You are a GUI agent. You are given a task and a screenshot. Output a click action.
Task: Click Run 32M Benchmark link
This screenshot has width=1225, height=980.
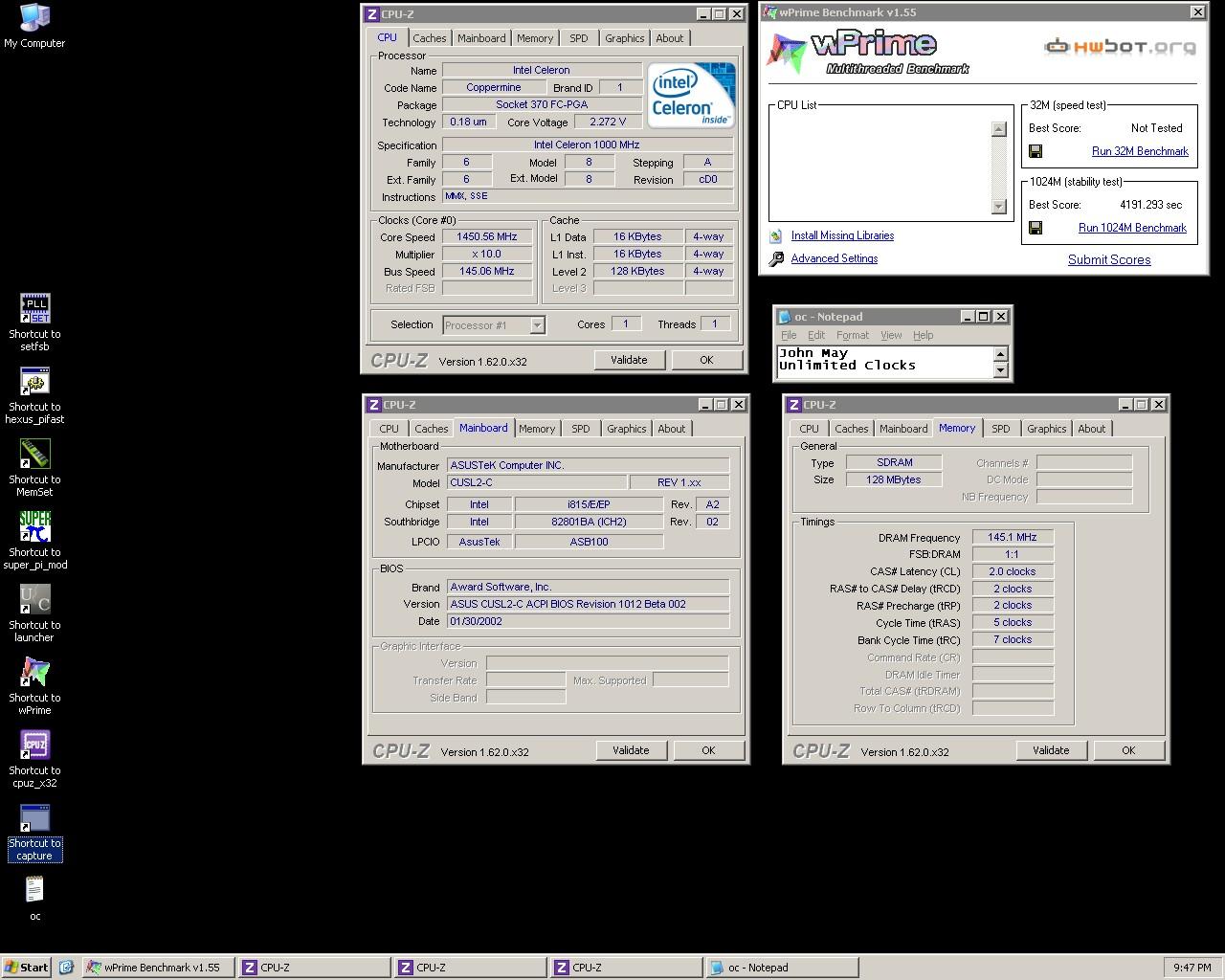point(1140,151)
